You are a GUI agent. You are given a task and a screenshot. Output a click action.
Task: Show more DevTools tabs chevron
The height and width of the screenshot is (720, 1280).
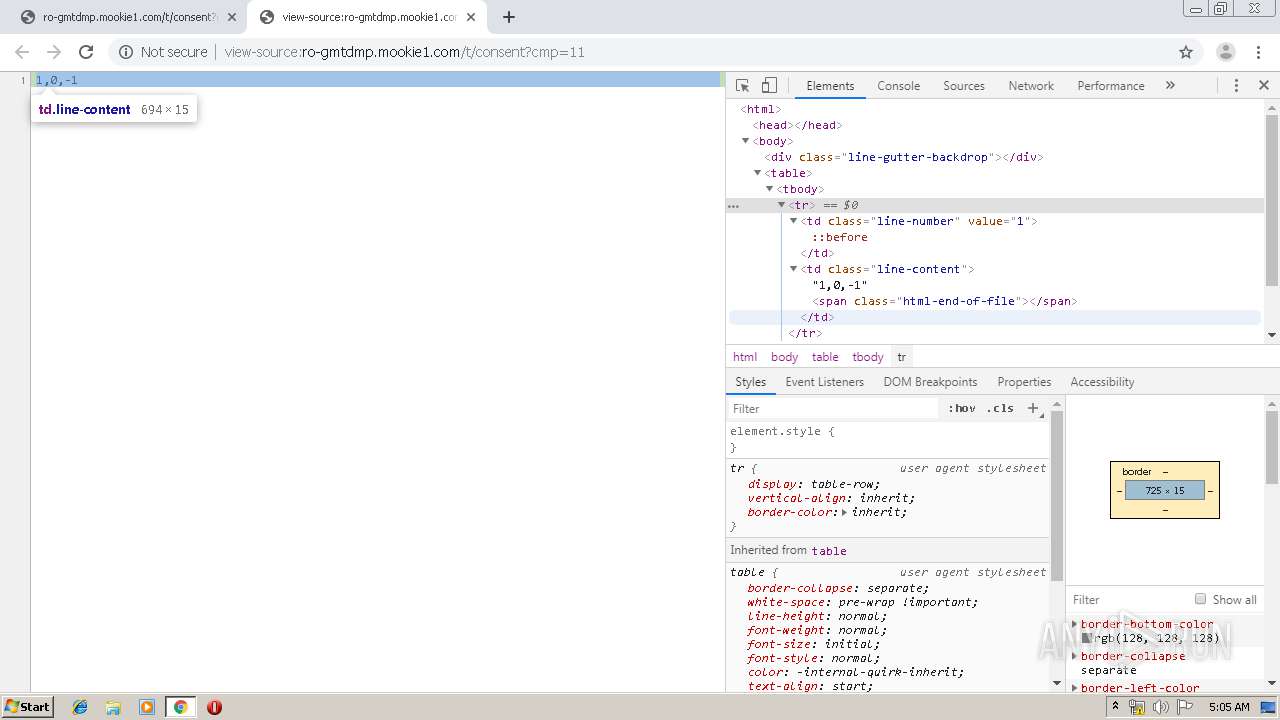(x=1170, y=86)
